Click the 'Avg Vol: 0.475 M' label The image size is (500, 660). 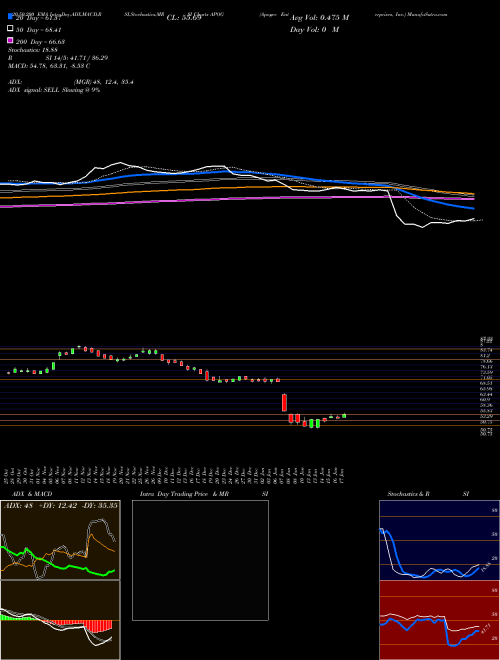(319, 18)
